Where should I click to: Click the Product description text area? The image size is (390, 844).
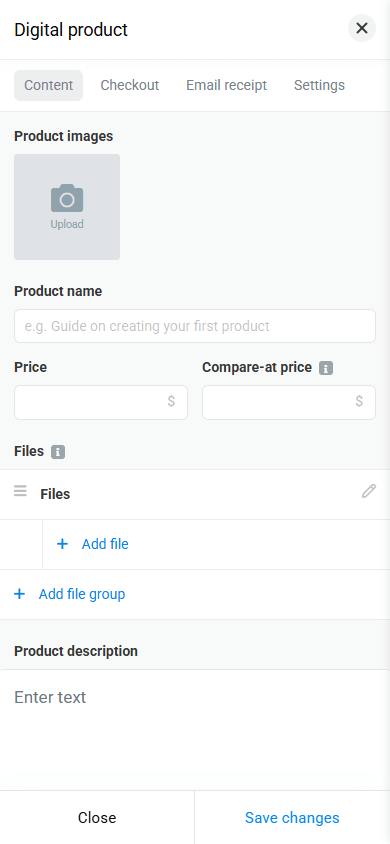195,729
